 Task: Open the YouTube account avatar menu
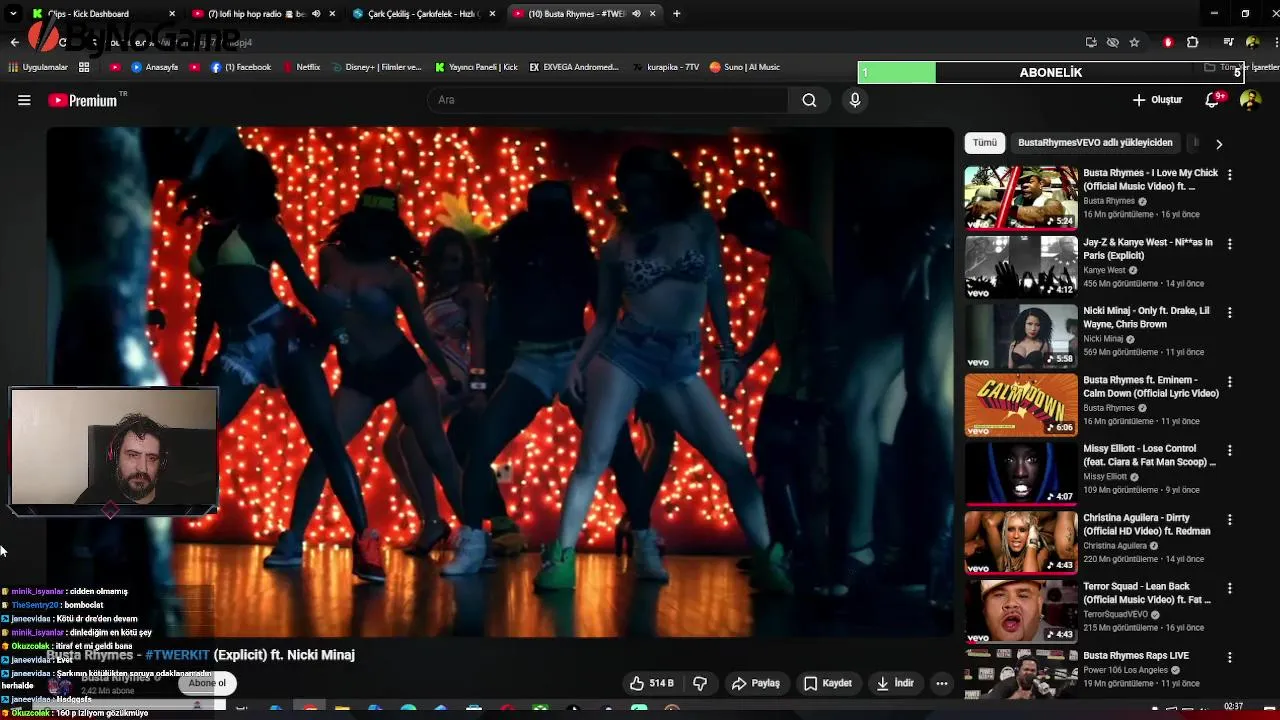coord(1250,100)
